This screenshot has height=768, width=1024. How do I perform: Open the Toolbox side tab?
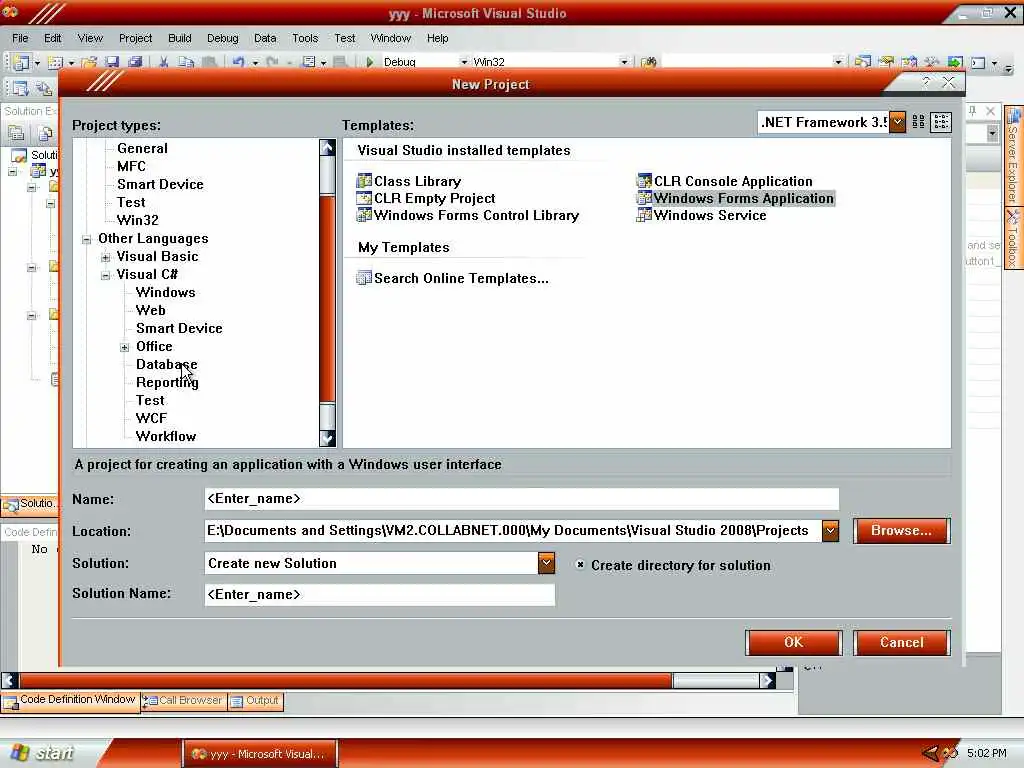pos(1013,238)
